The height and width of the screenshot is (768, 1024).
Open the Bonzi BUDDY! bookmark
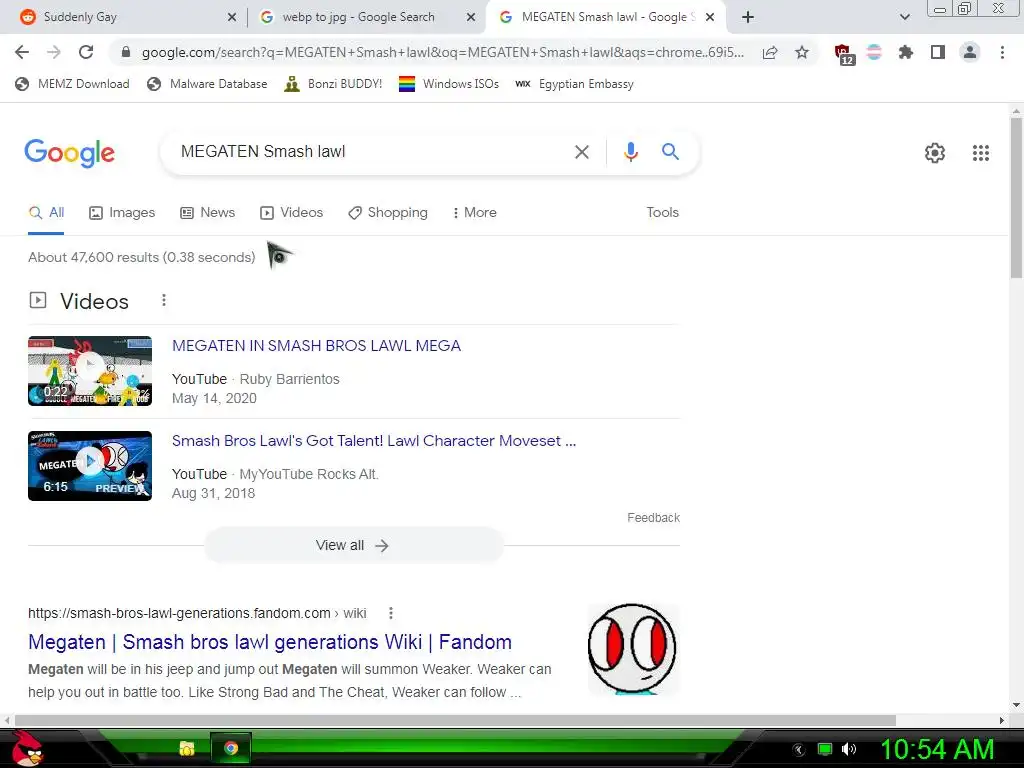point(333,84)
